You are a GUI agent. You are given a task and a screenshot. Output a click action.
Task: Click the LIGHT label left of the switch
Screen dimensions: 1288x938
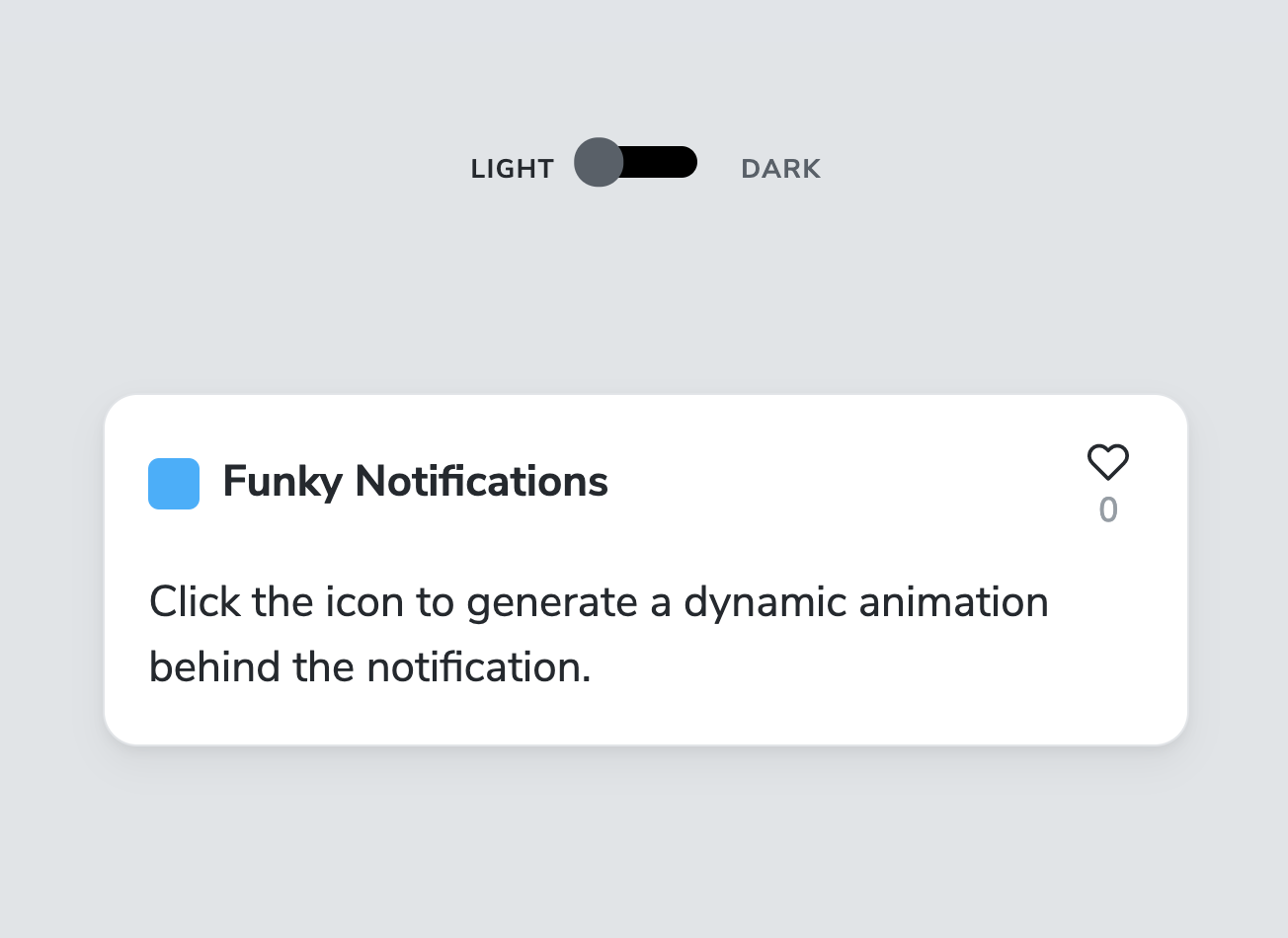(513, 168)
